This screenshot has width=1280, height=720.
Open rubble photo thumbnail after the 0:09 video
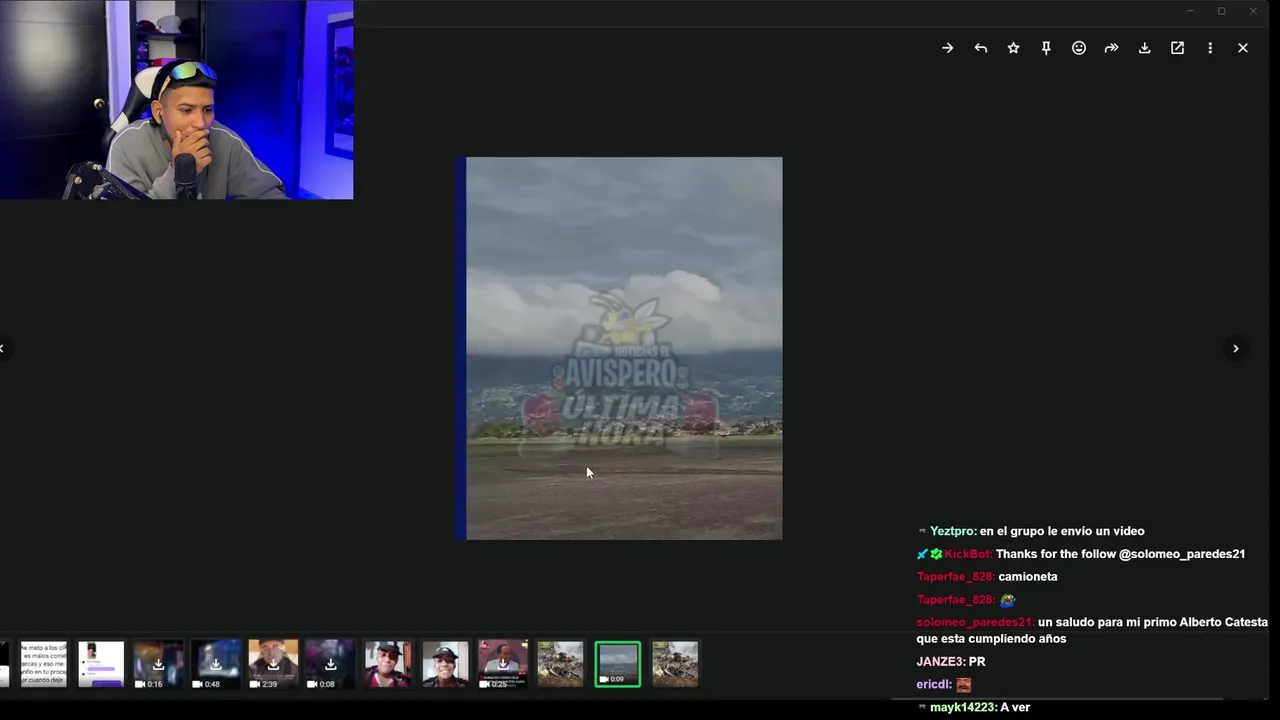tap(675, 664)
